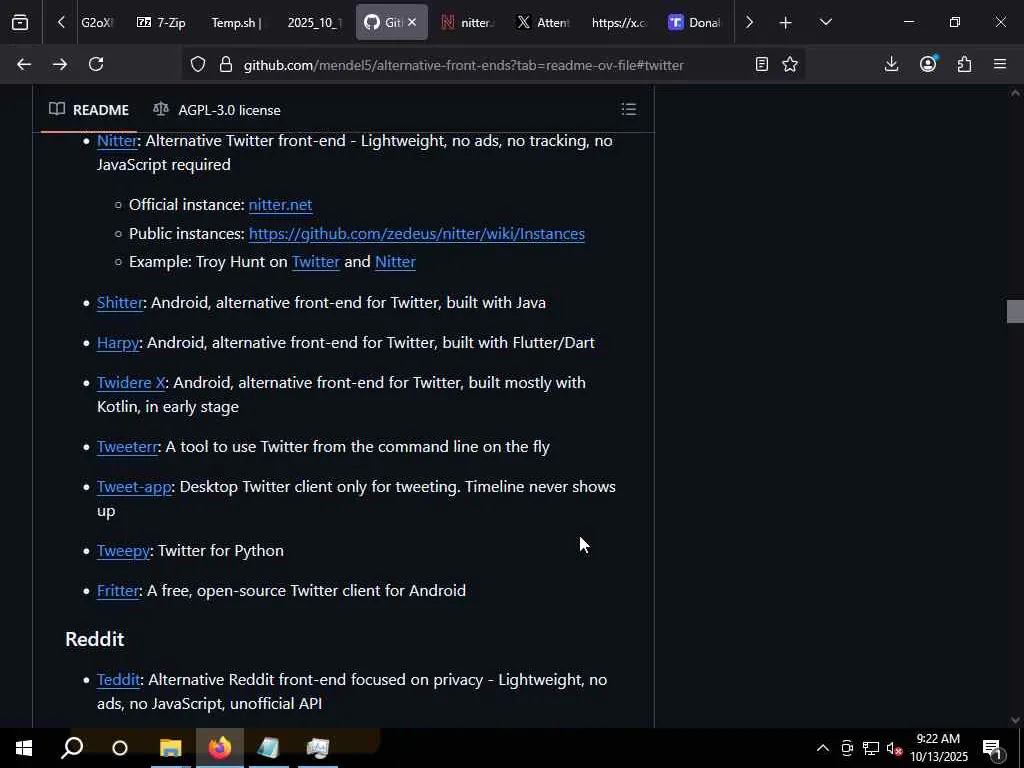Switch to the https://x.c tab
The width and height of the screenshot is (1024, 768).
618,23
